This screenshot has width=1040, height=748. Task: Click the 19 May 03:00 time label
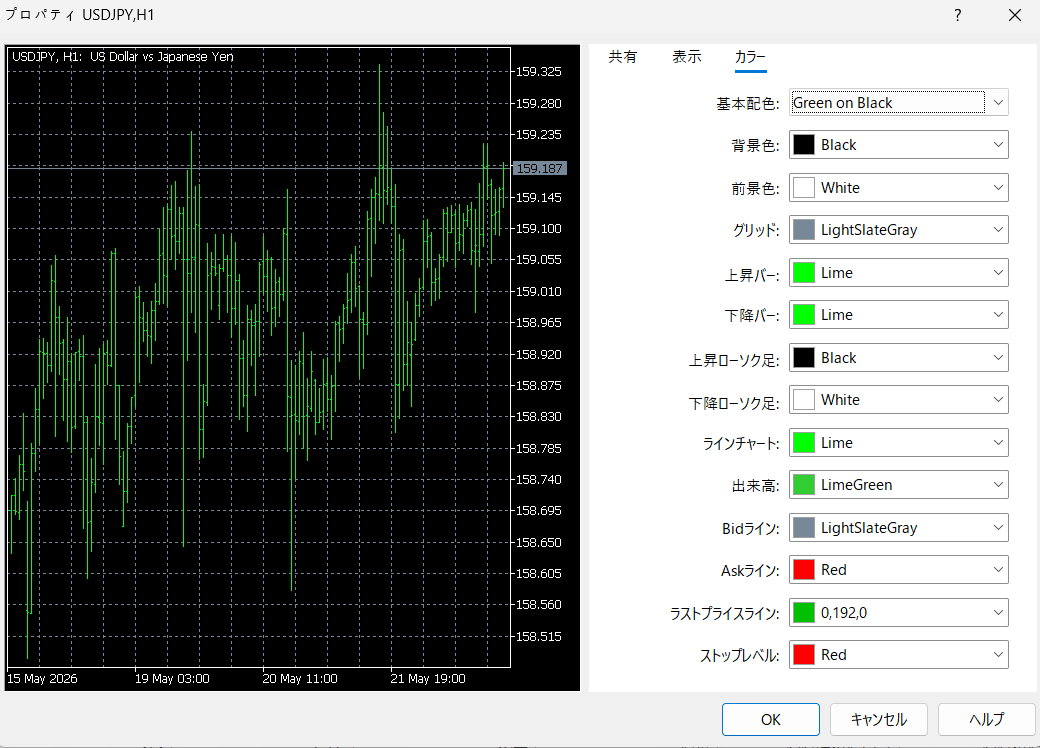(172, 679)
